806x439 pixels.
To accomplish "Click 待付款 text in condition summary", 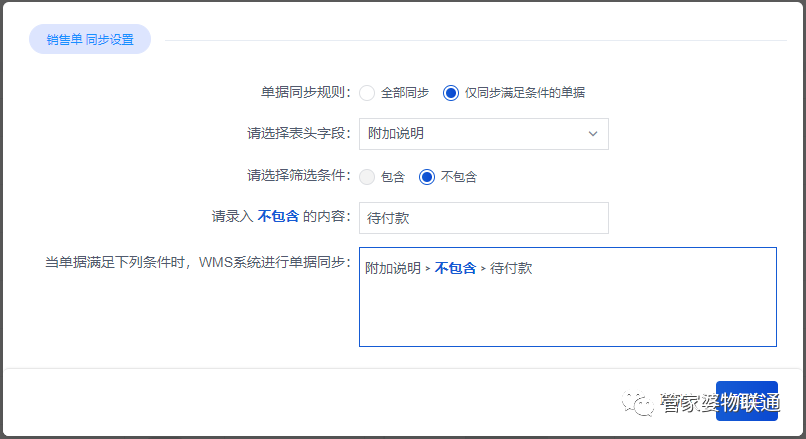I will tap(511, 269).
